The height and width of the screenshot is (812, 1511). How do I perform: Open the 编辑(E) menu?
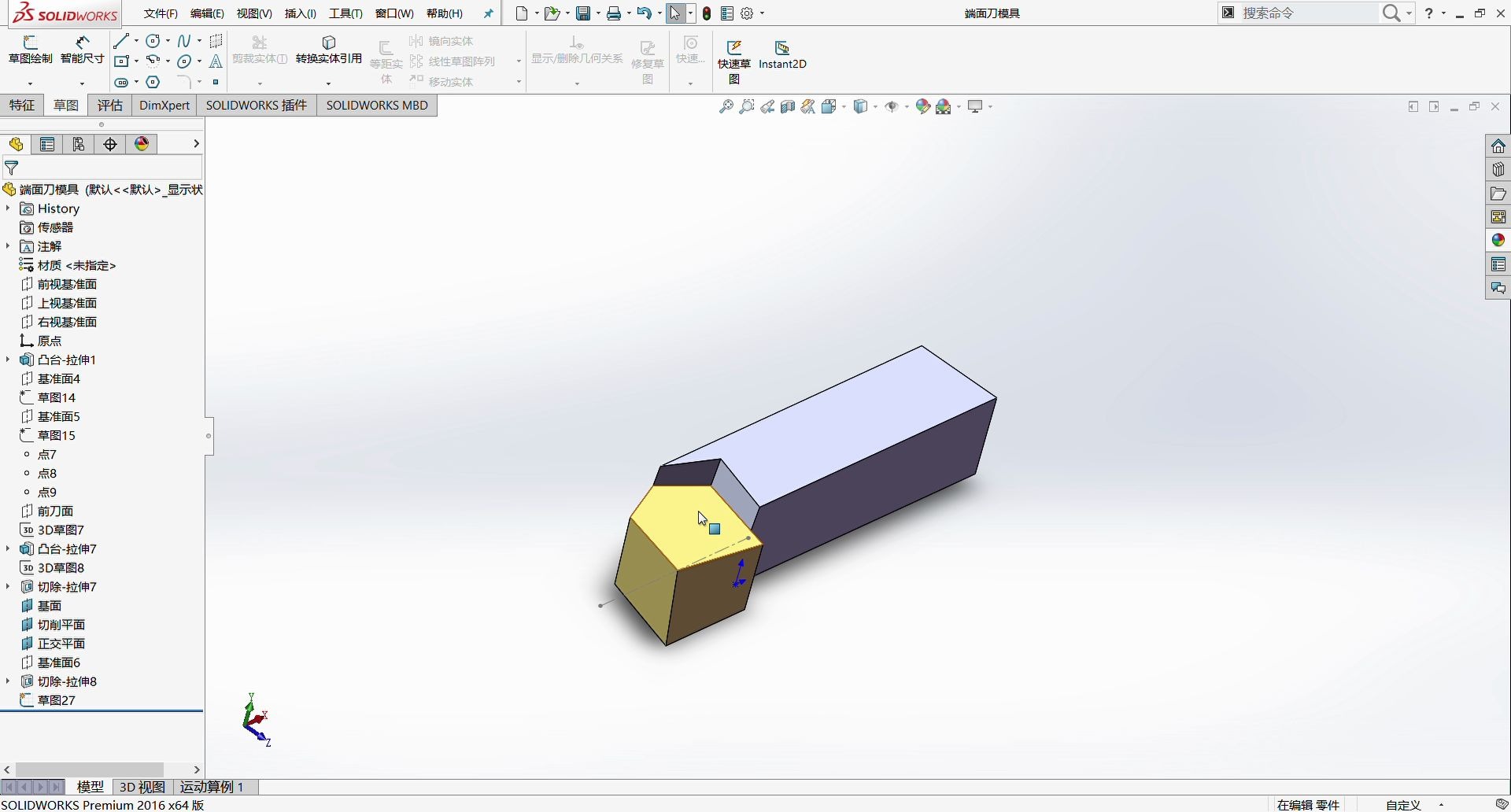pyautogui.click(x=208, y=13)
